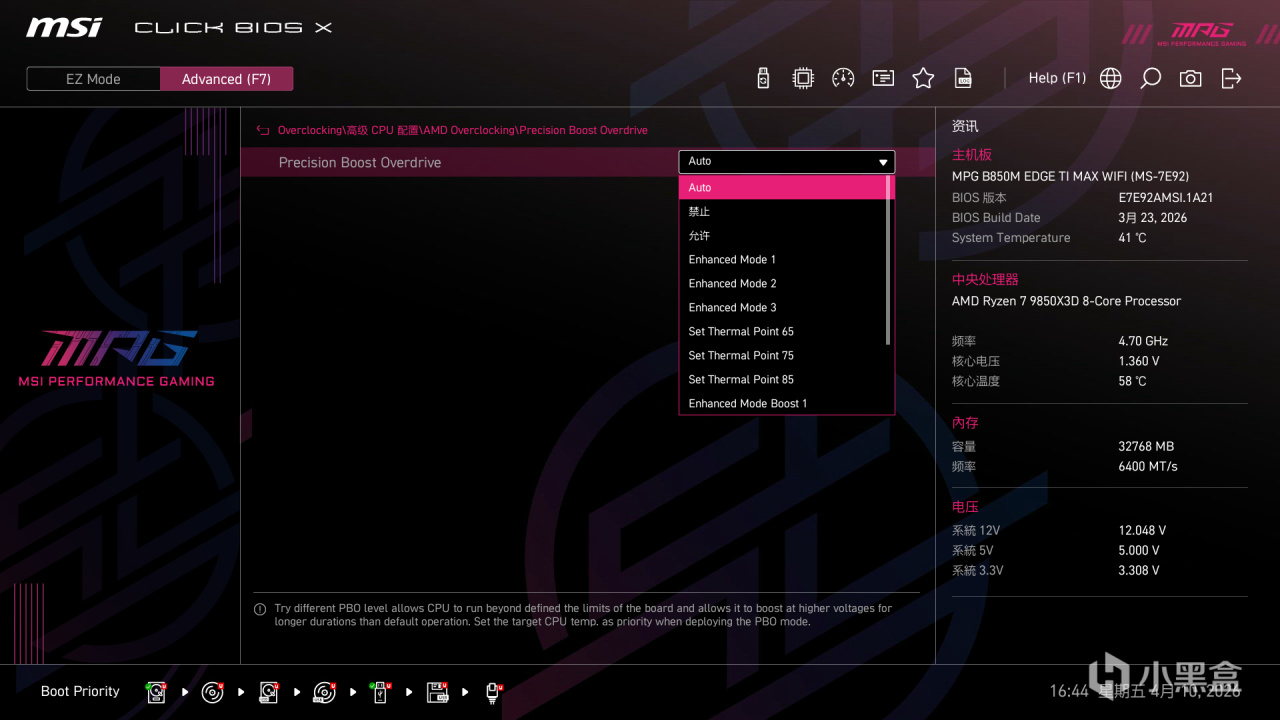Choose the 允许 option
Viewport: 1280px width, 720px height.
tap(783, 236)
